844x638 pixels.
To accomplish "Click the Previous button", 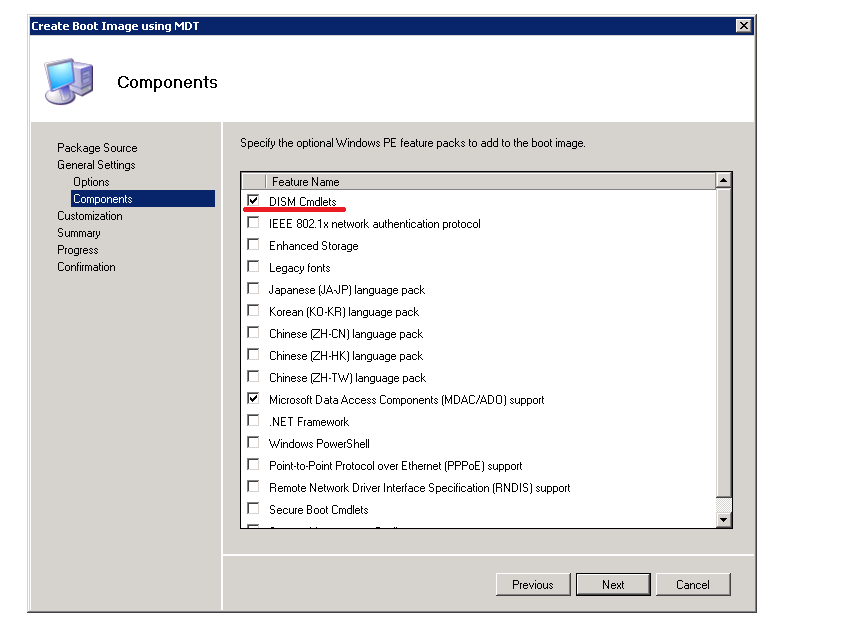I will pyautogui.click(x=532, y=585).
